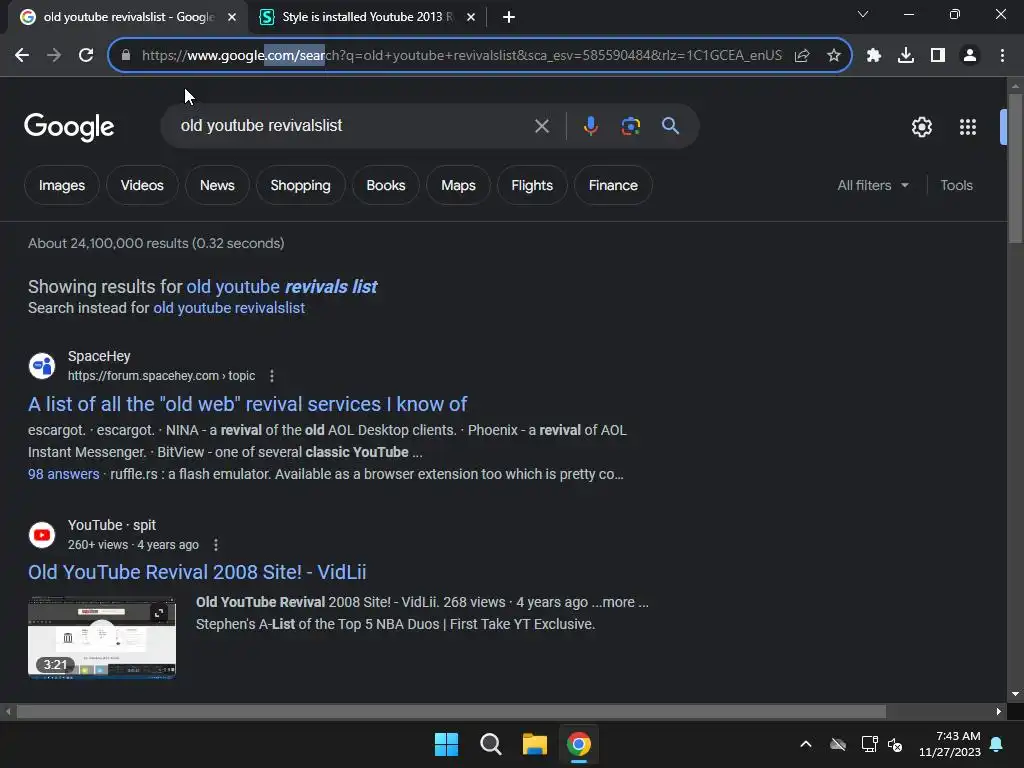1024x768 pixels.
Task: Filter results by Finance
Action: 613,185
